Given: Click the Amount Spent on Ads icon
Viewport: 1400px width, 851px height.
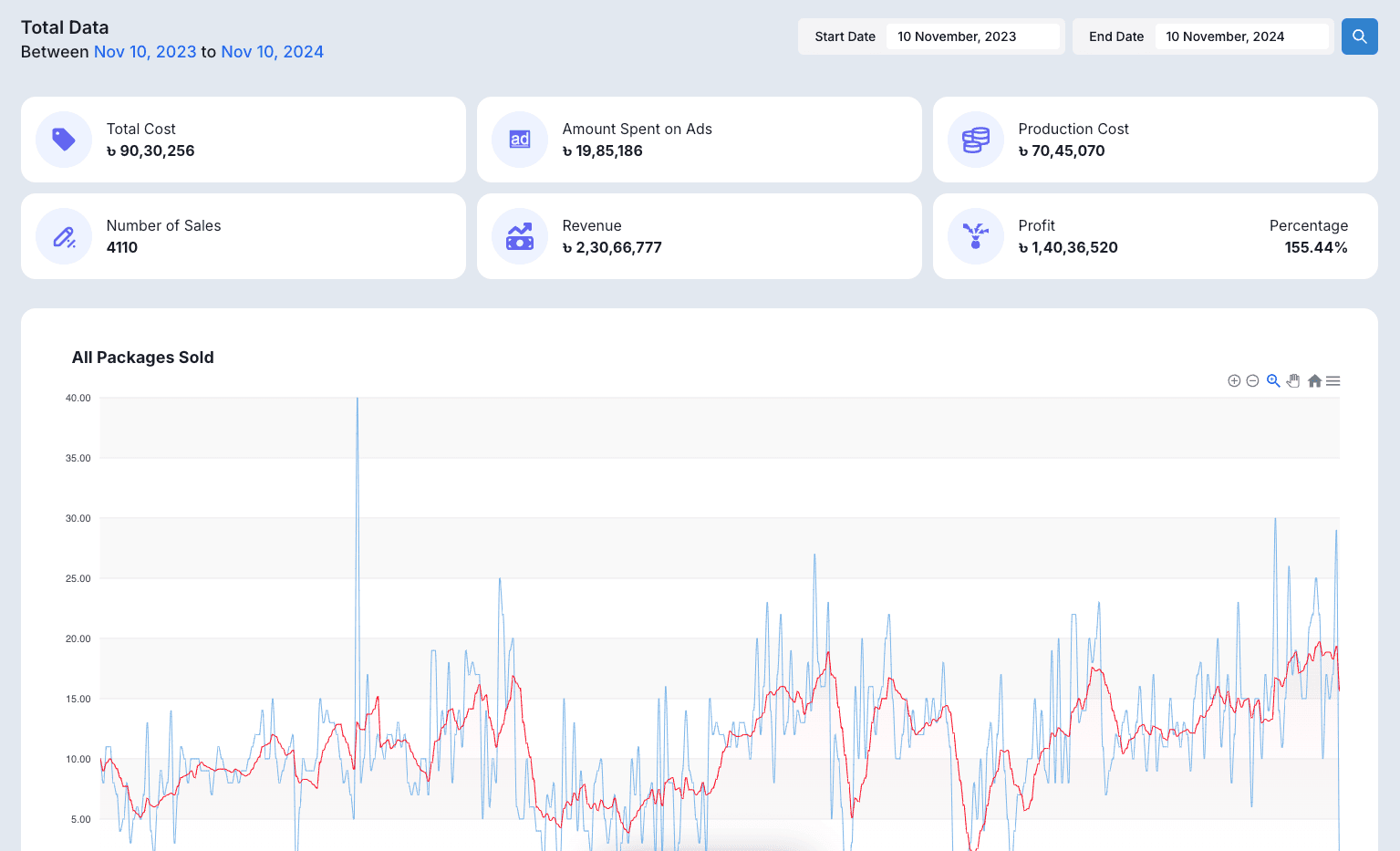Looking at the screenshot, I should (520, 140).
